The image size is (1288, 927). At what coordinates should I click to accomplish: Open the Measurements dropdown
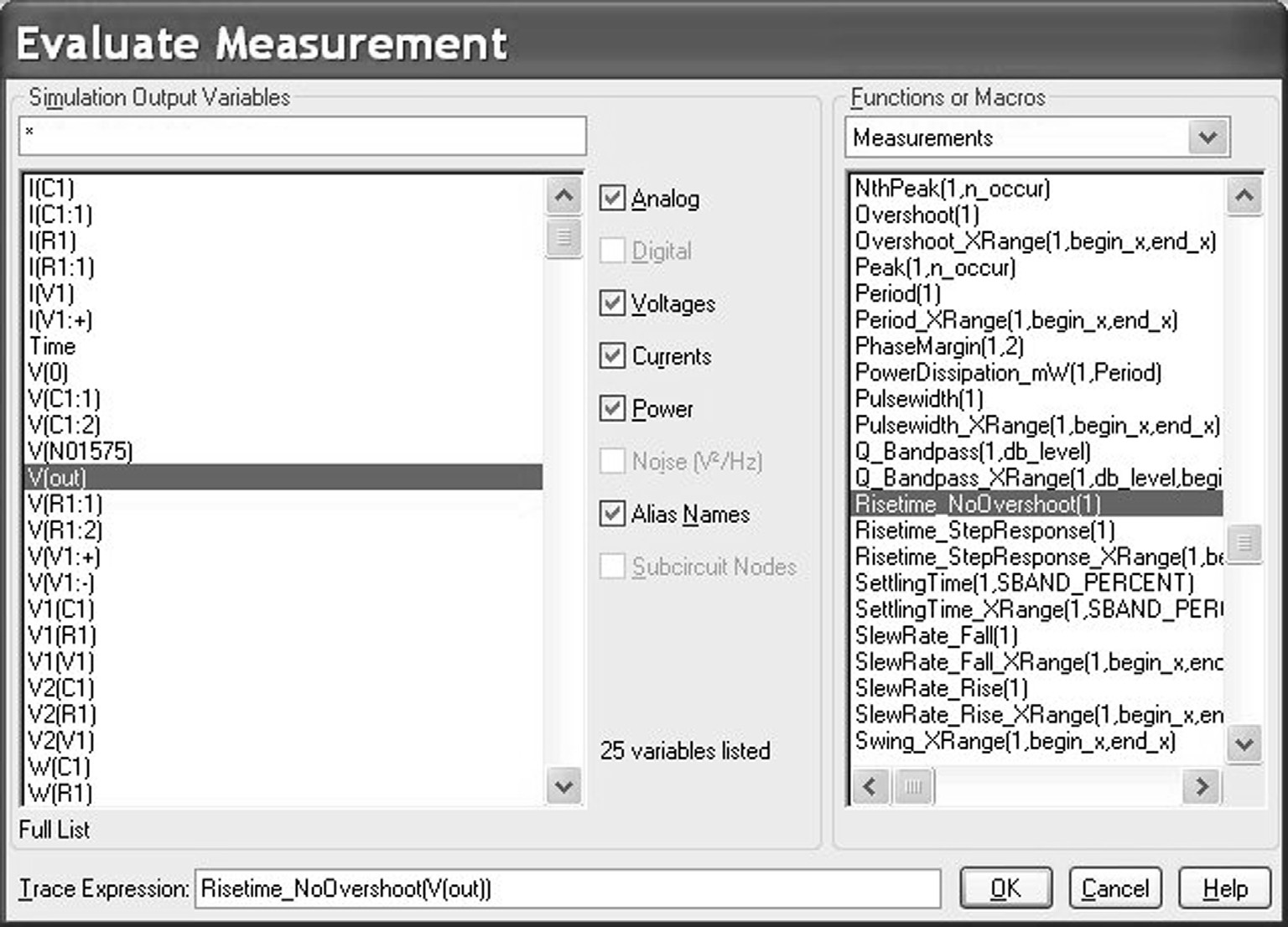(x=1207, y=137)
